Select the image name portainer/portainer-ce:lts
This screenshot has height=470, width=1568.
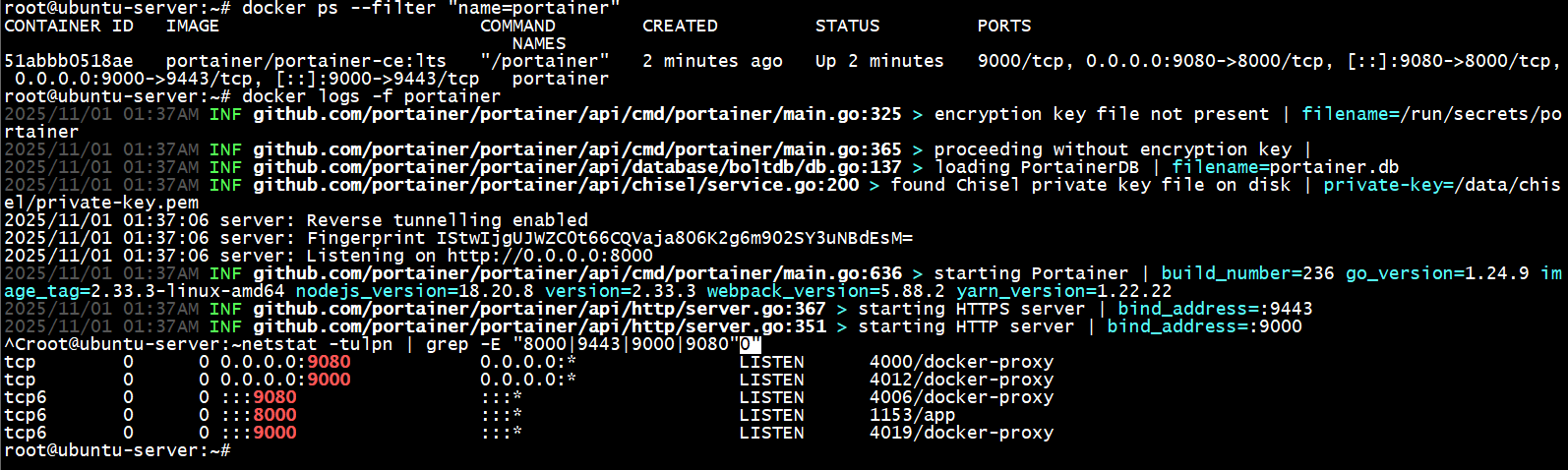pos(306,61)
